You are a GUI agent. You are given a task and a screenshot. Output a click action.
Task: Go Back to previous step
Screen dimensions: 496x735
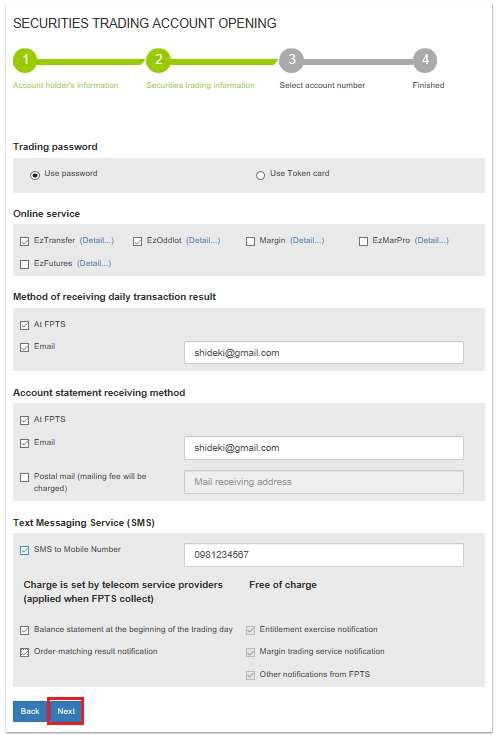pos(30,711)
